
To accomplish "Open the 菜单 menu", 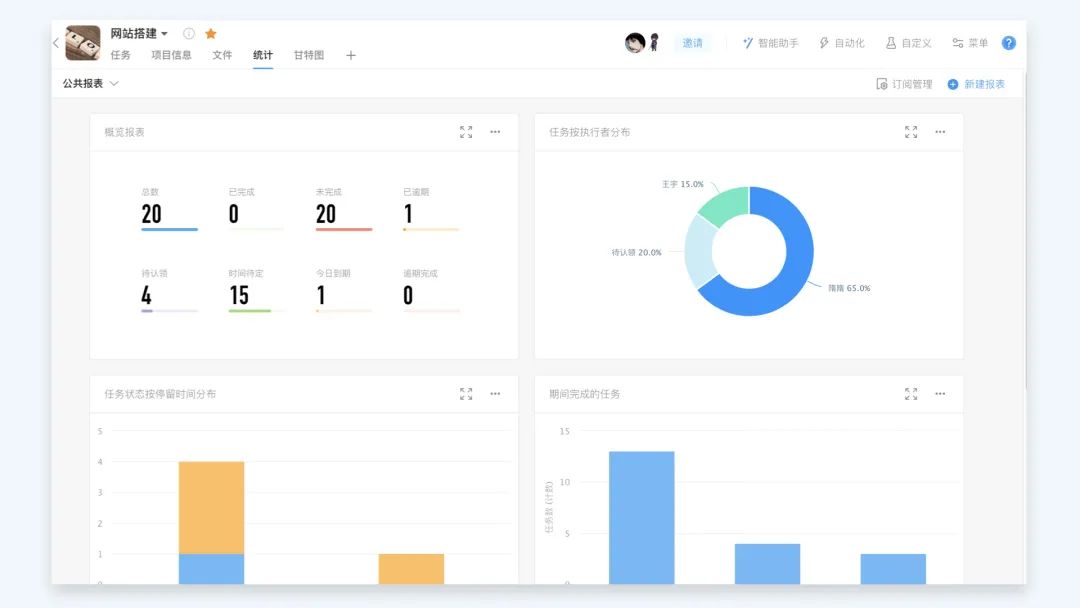I will [x=970, y=43].
